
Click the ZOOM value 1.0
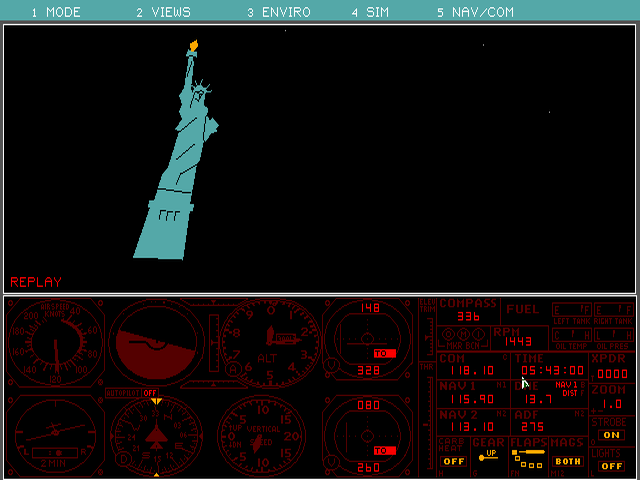point(612,404)
